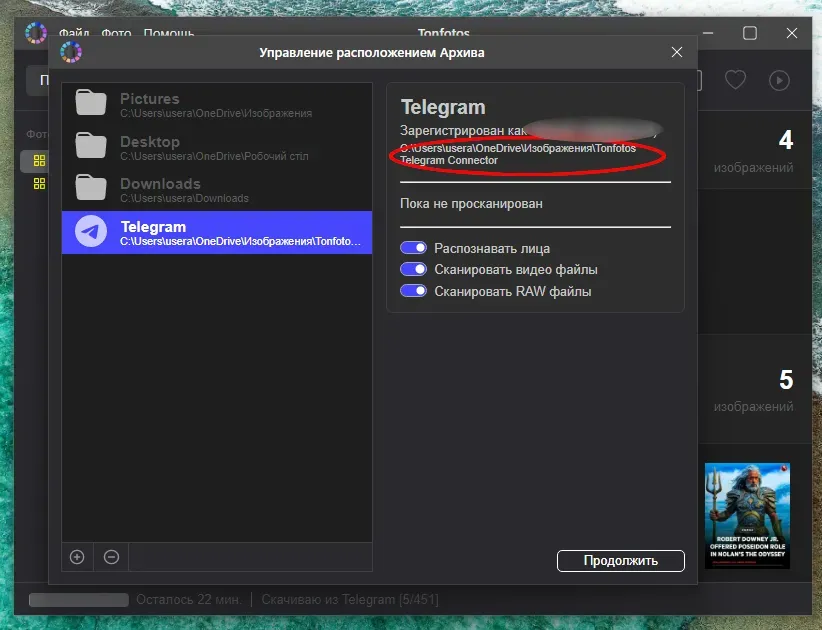Close the archive location dialog

[677, 52]
